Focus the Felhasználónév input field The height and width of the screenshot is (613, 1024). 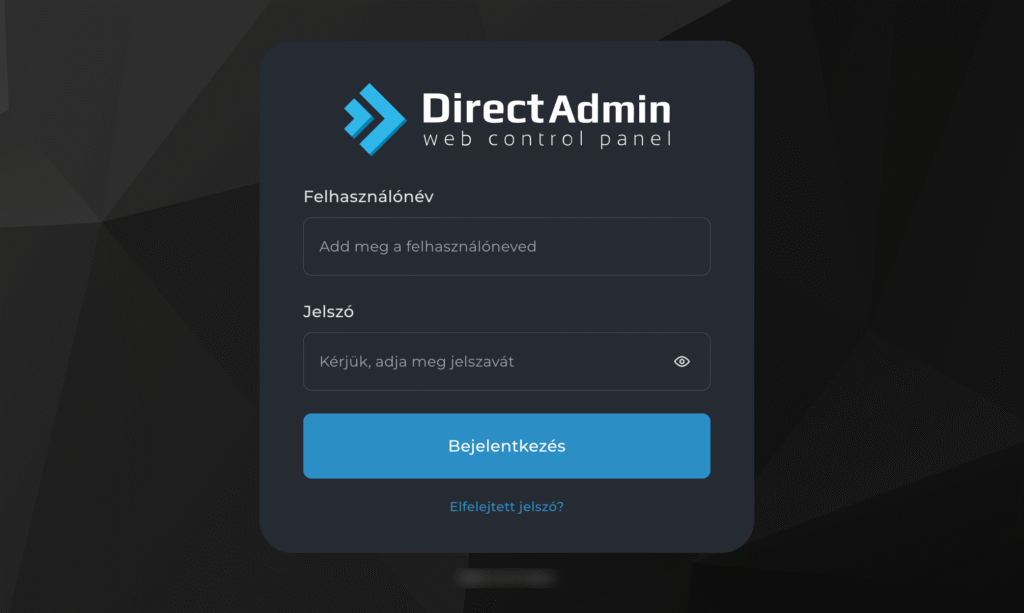click(507, 246)
